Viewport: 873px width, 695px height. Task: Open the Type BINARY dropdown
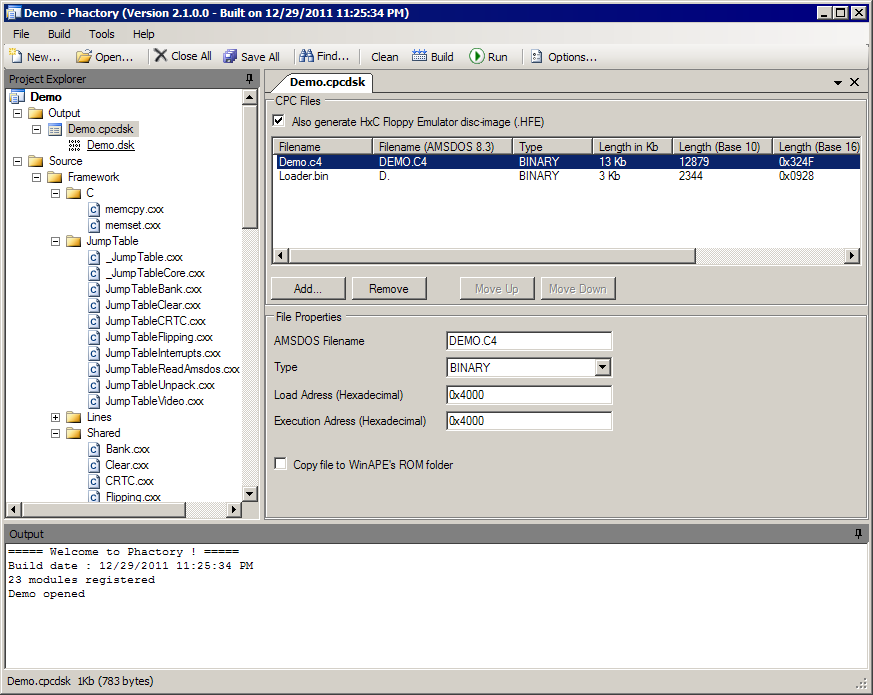click(x=602, y=367)
